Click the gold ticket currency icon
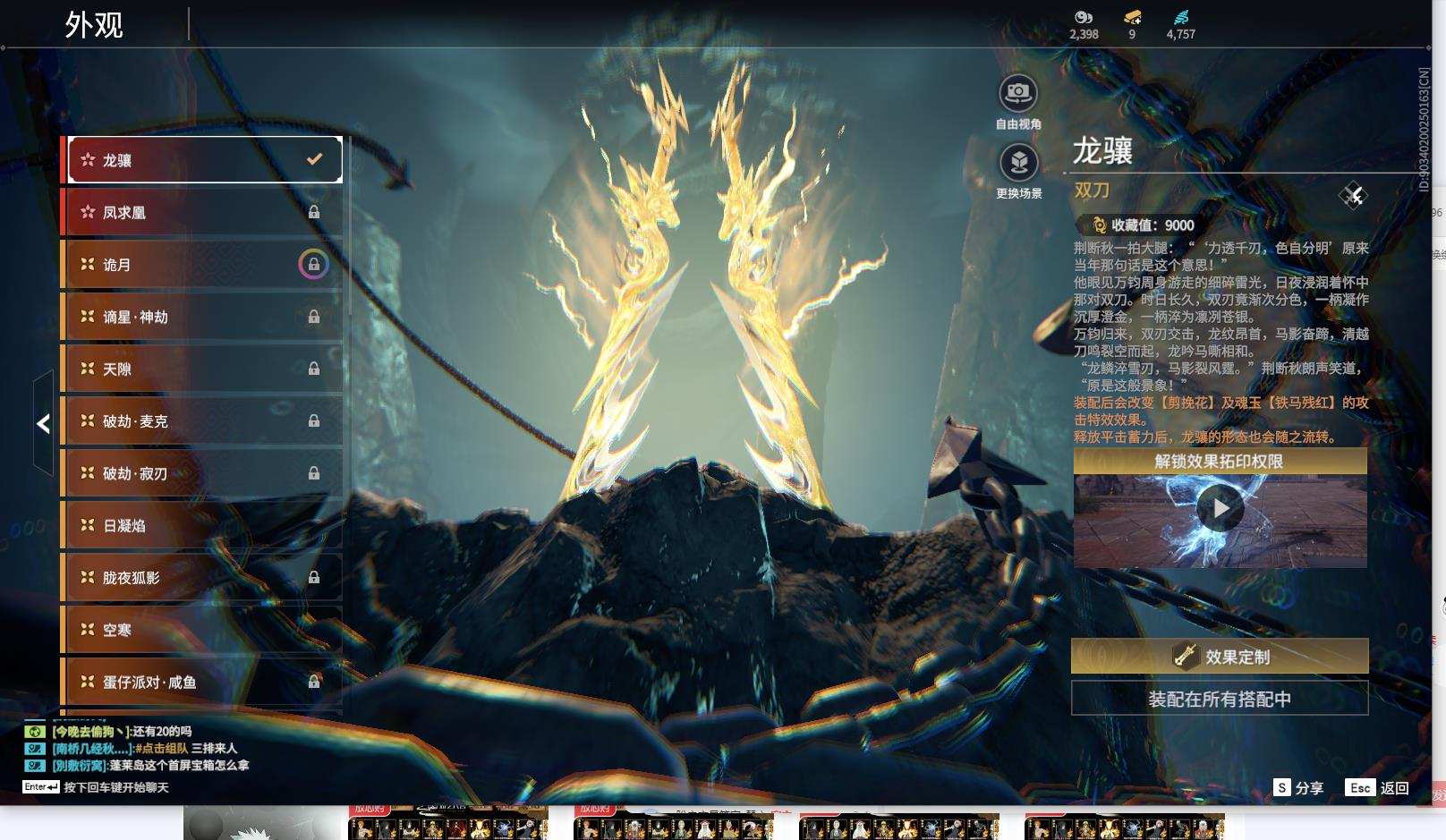Image resolution: width=1446 pixels, height=840 pixels. (1132, 17)
